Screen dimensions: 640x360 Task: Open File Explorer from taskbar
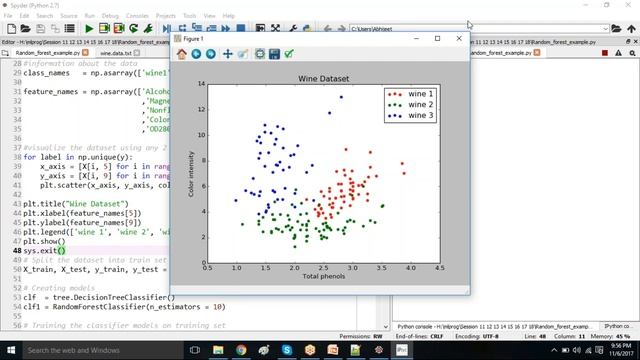pos(218,350)
